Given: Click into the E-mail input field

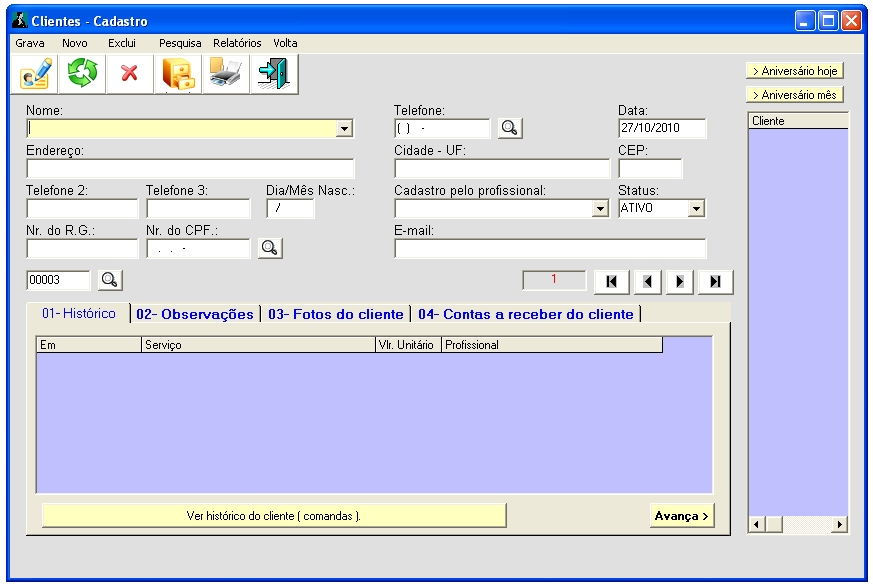Looking at the screenshot, I should pos(550,249).
